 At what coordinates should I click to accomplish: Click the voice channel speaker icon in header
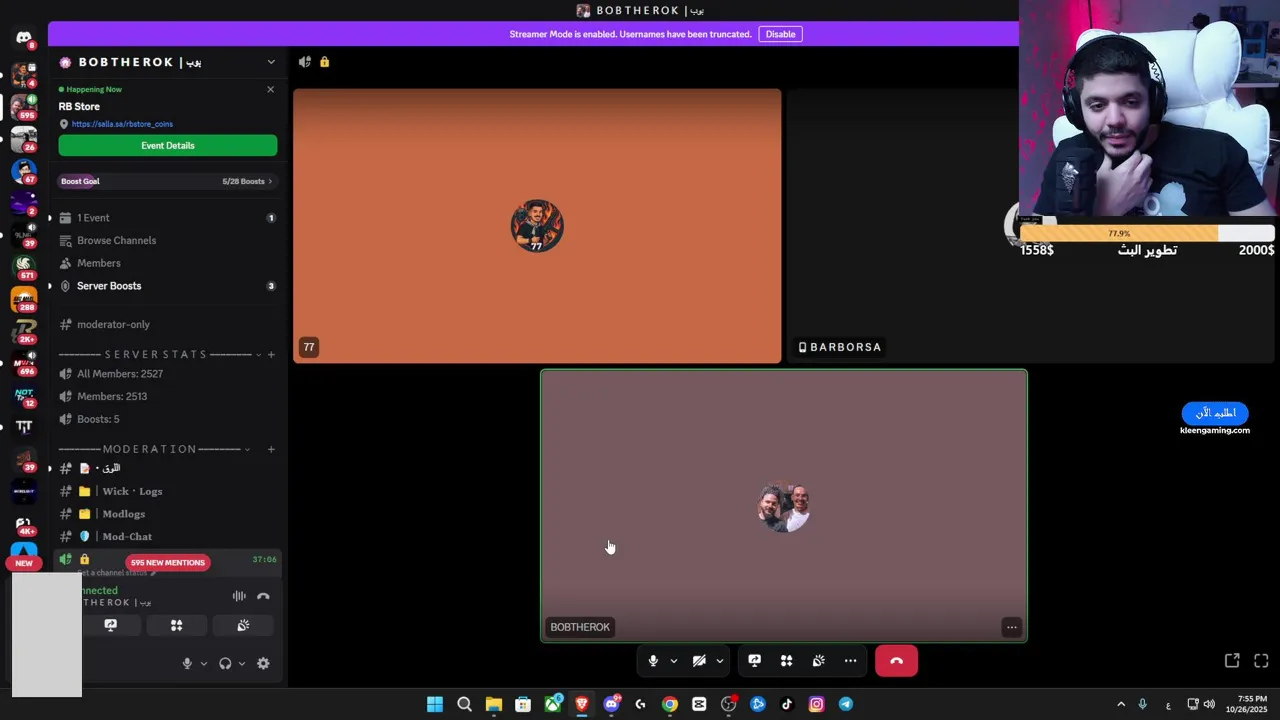pyautogui.click(x=305, y=62)
